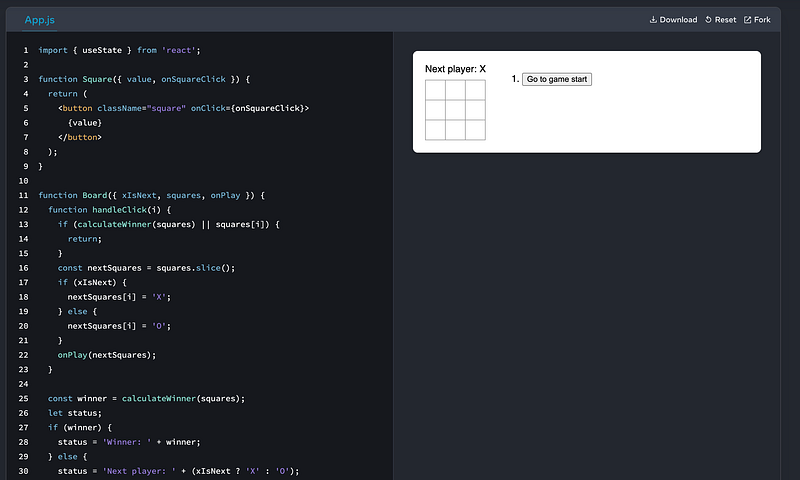Select the top-right square of the board
Image resolution: width=800 pixels, height=480 pixels.
[475, 91]
